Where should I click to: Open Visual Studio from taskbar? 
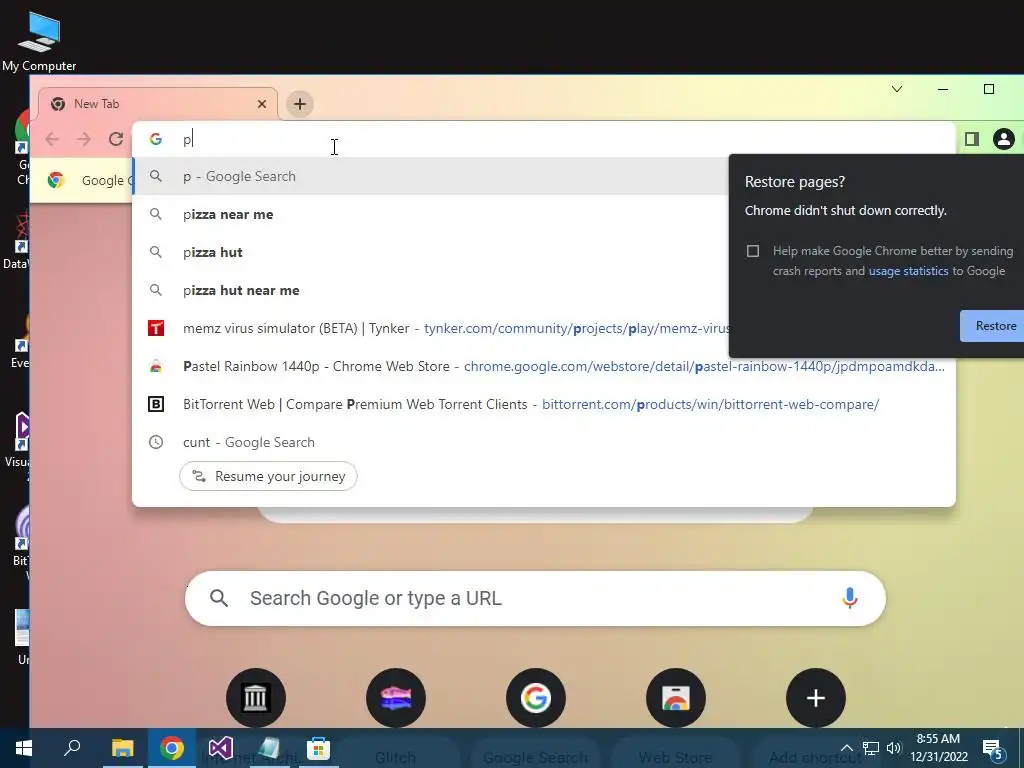pos(221,748)
